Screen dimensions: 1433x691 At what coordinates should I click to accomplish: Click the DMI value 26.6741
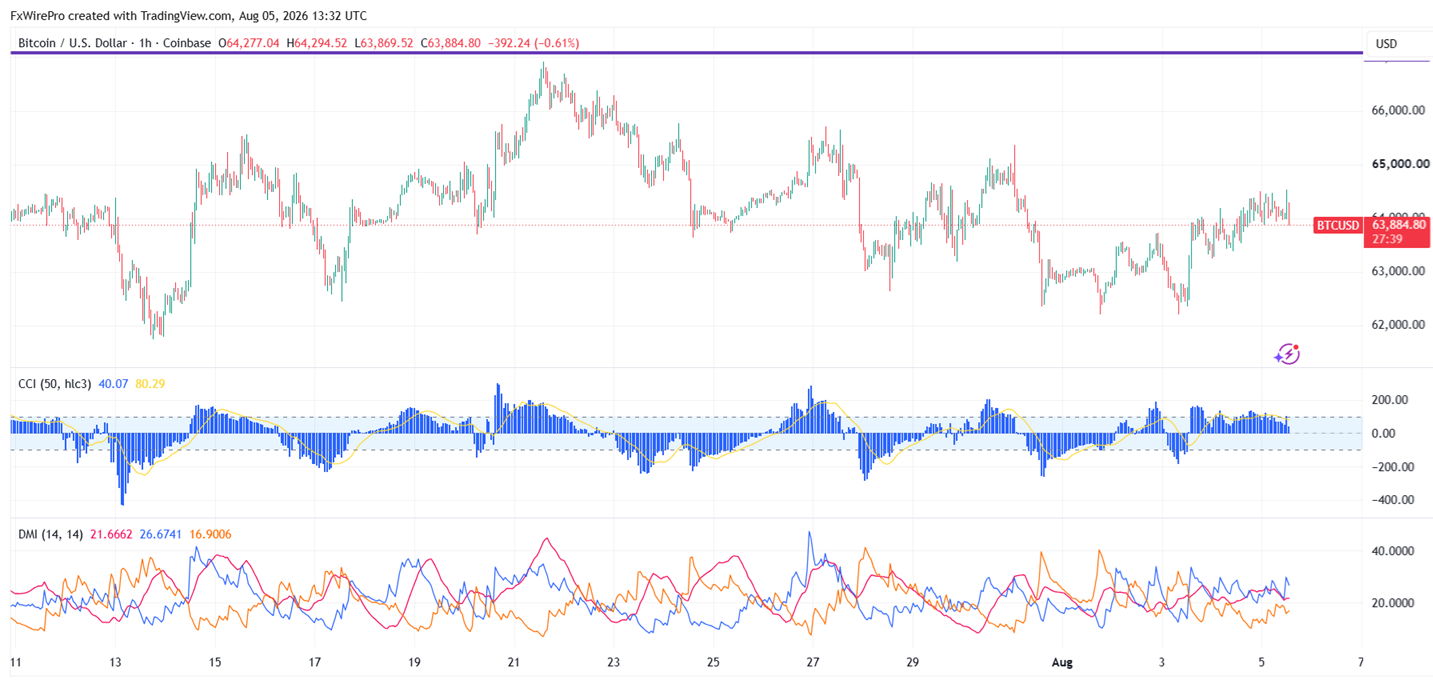161,535
